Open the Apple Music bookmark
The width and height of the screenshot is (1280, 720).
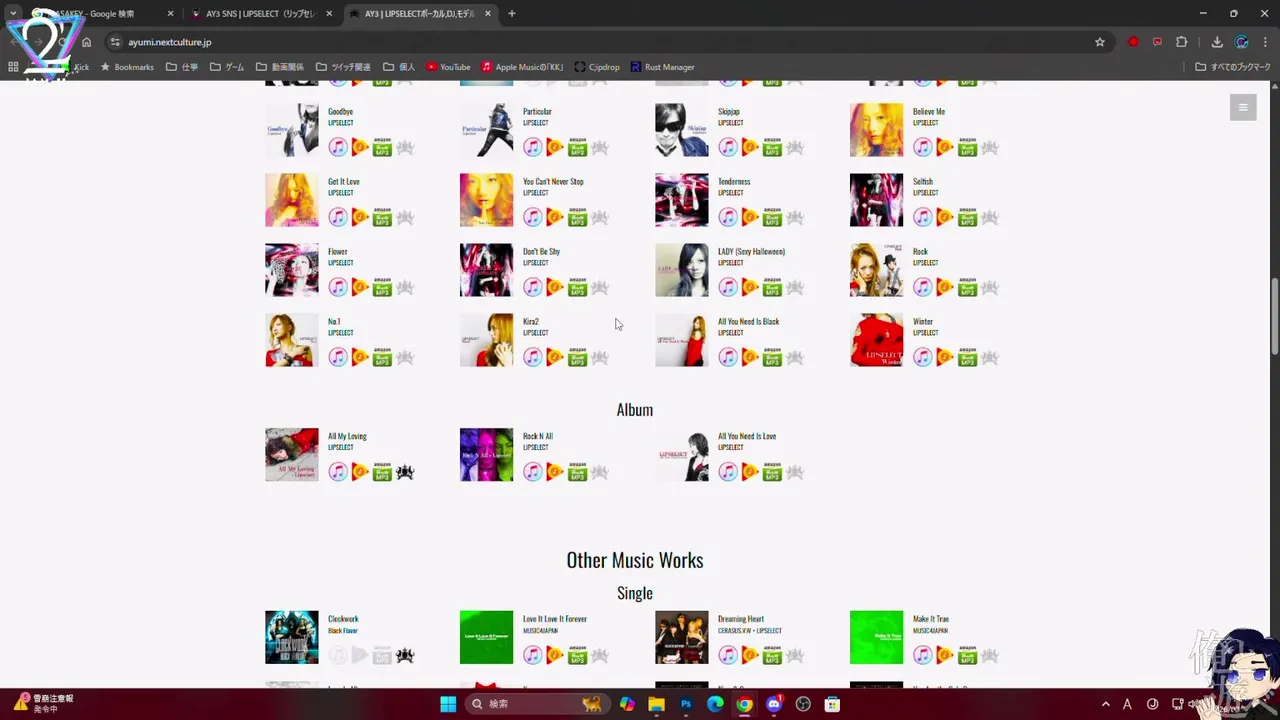point(522,67)
